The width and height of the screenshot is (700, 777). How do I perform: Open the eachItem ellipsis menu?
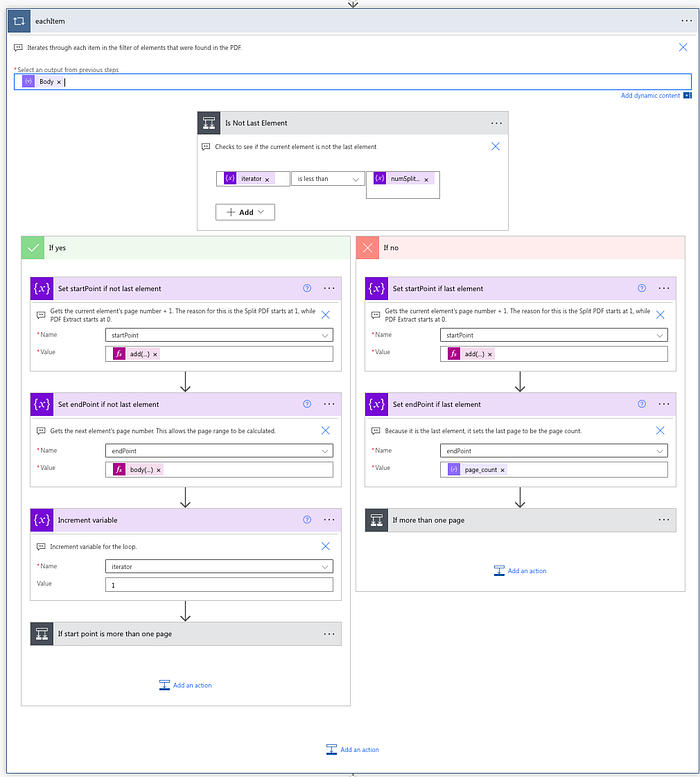click(686, 21)
